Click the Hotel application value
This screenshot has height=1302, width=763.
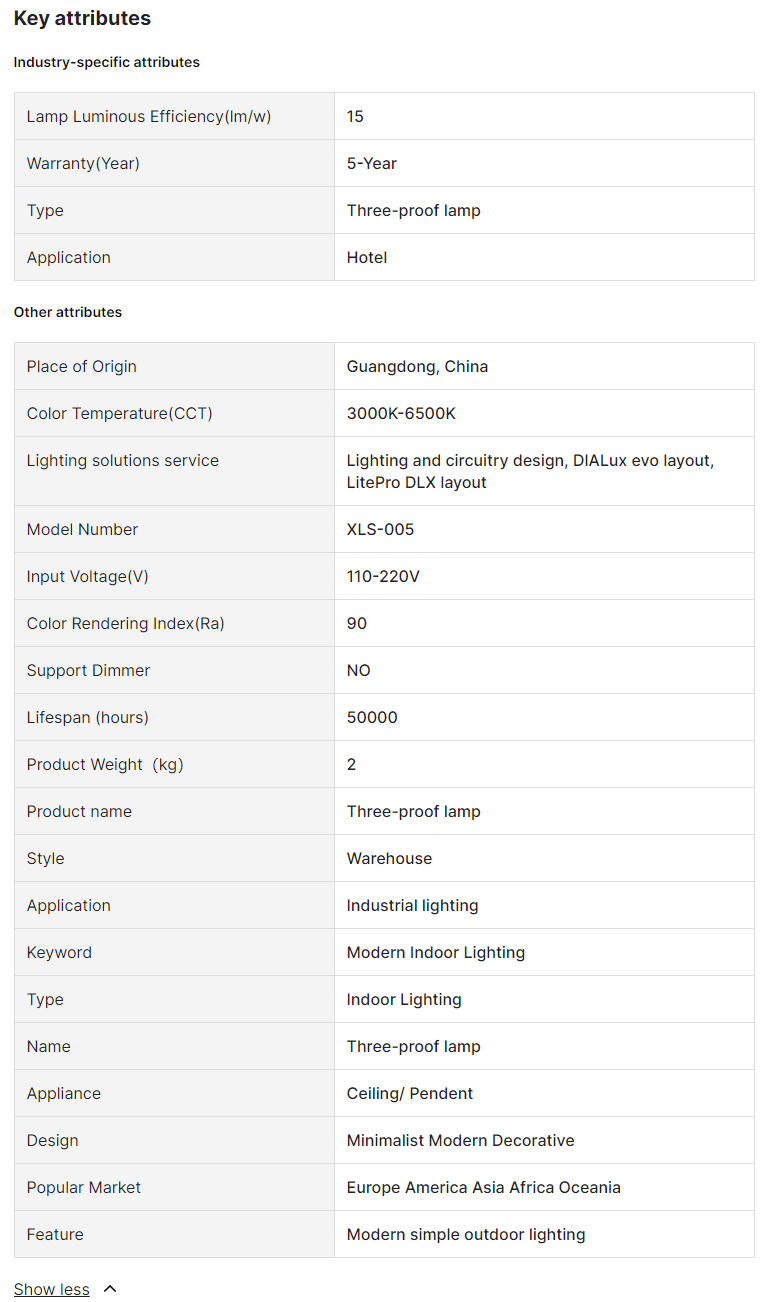pos(367,257)
